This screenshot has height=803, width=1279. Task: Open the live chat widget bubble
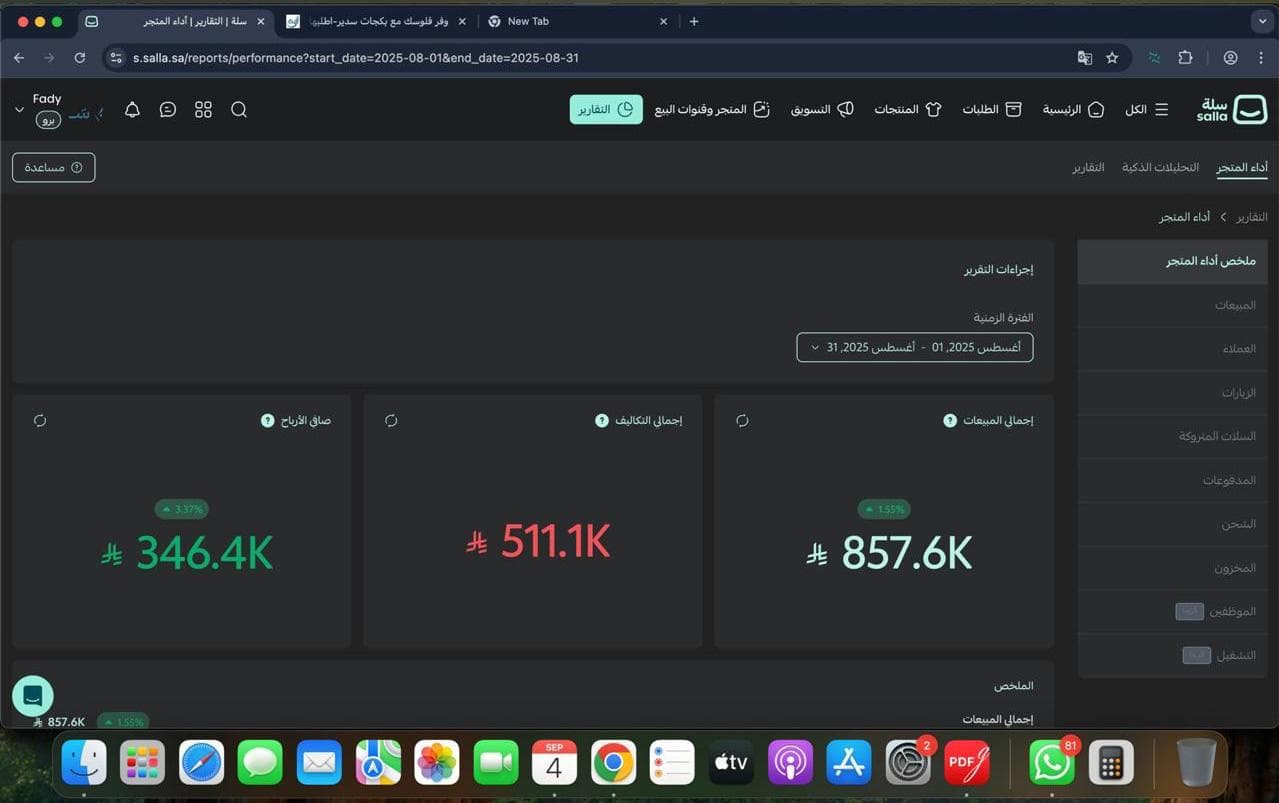click(x=31, y=695)
